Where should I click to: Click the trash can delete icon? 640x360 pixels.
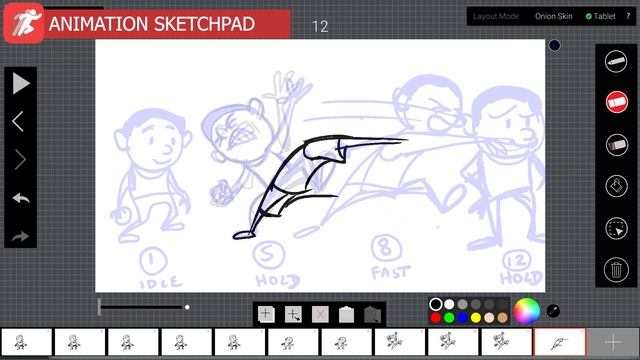tap(616, 269)
